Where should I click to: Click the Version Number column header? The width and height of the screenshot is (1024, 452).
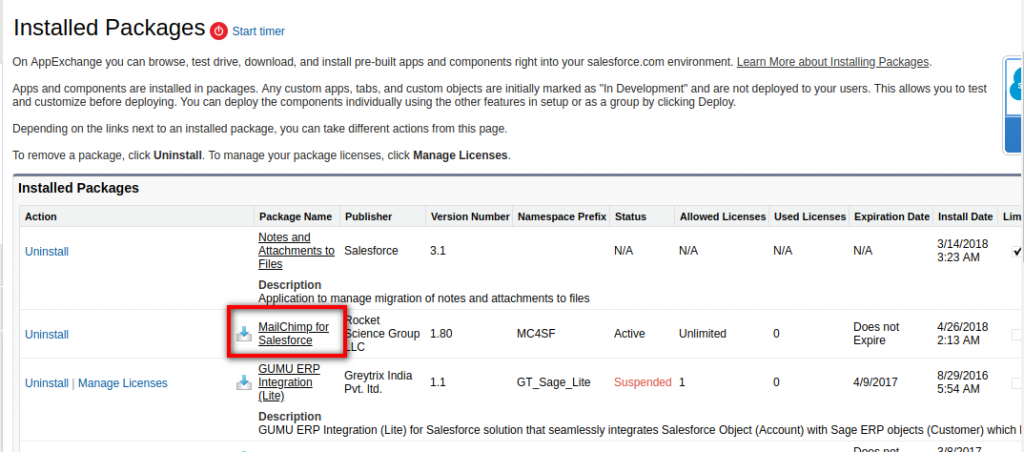click(x=470, y=216)
